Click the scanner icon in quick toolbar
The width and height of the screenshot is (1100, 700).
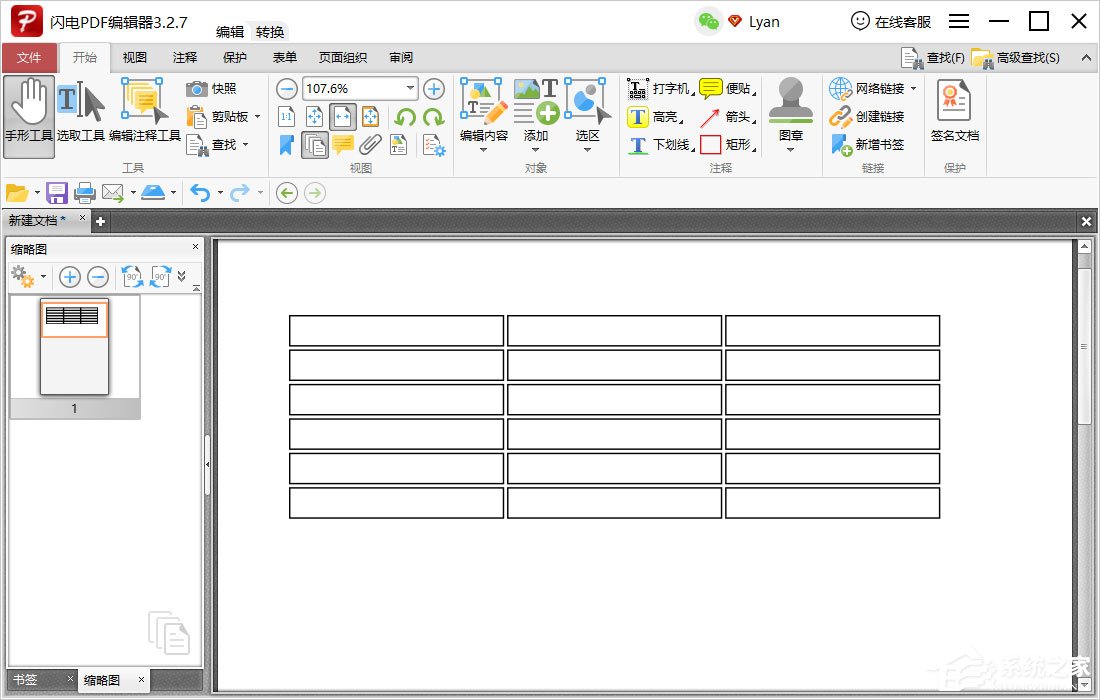(x=153, y=193)
